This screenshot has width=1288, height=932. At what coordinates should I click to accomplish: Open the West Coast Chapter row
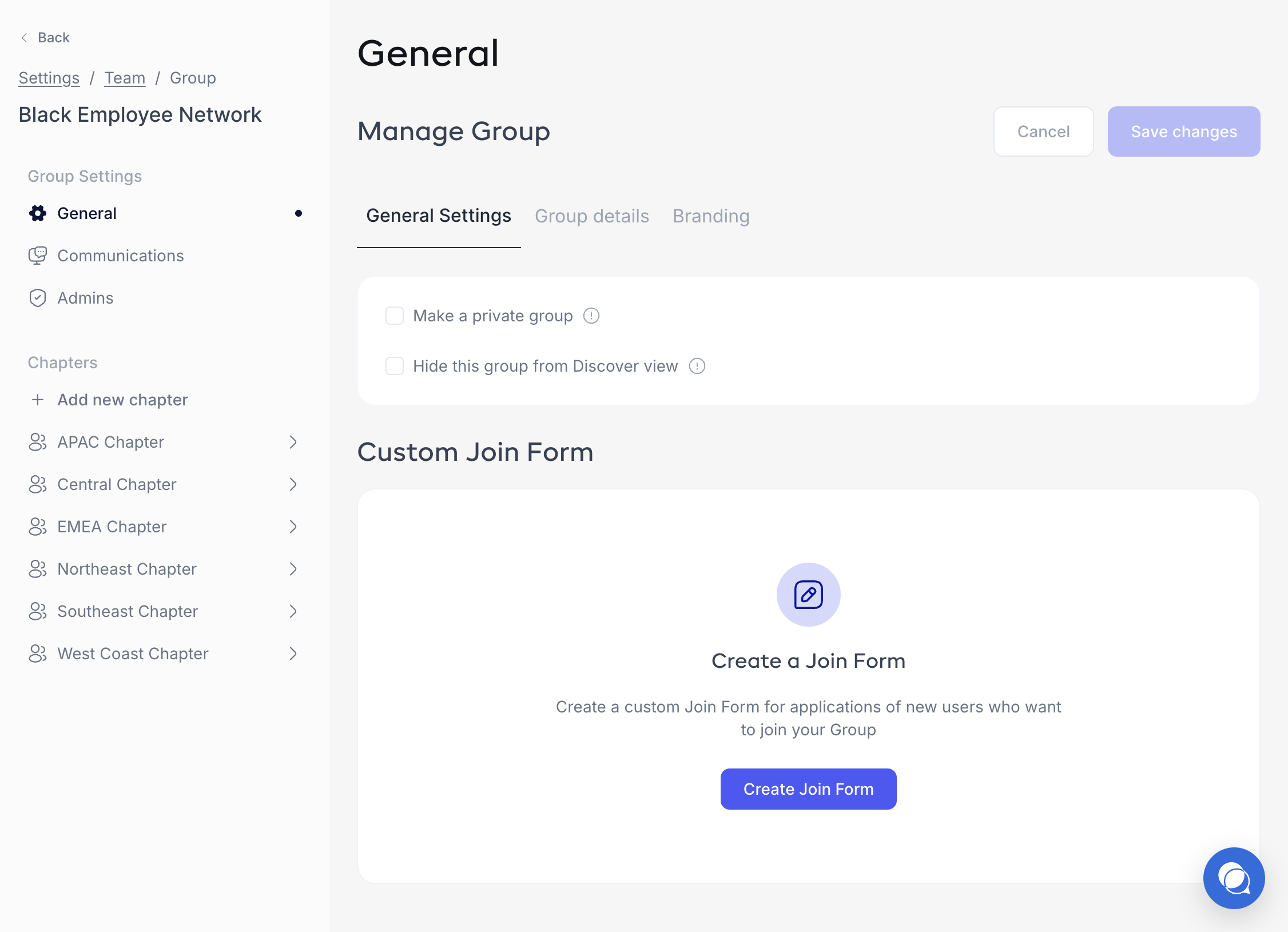(165, 654)
